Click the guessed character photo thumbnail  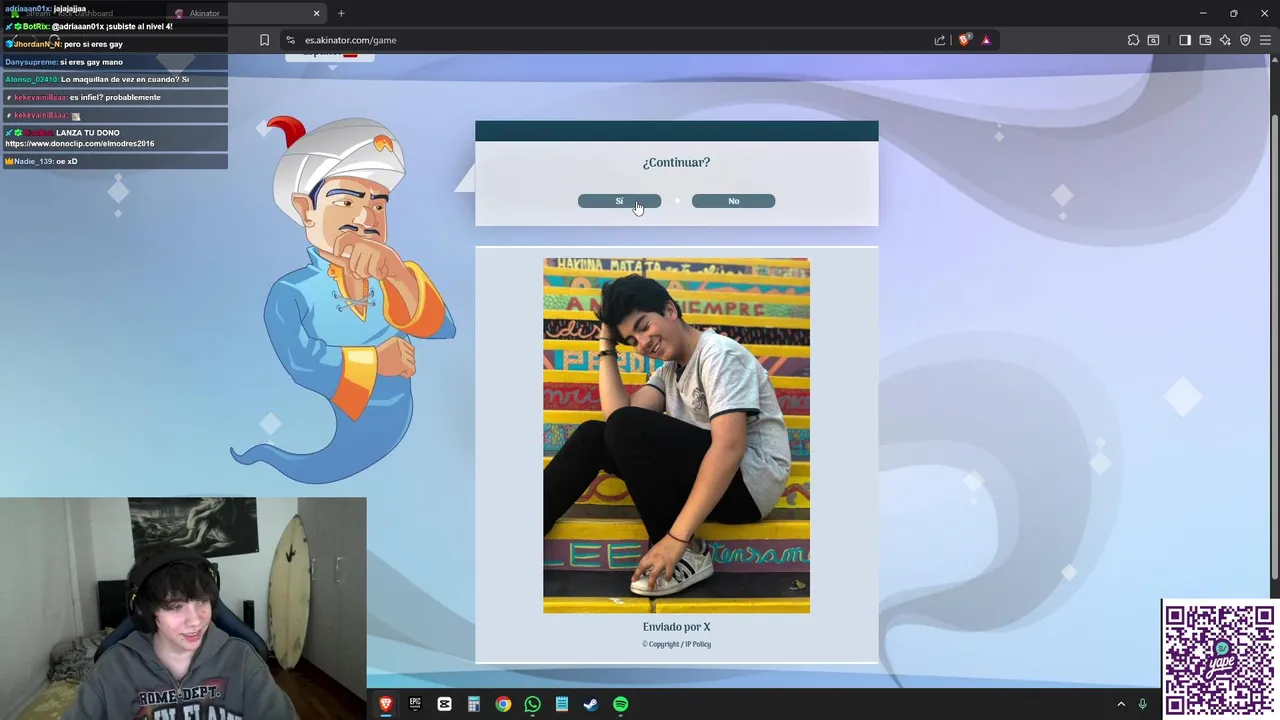676,436
